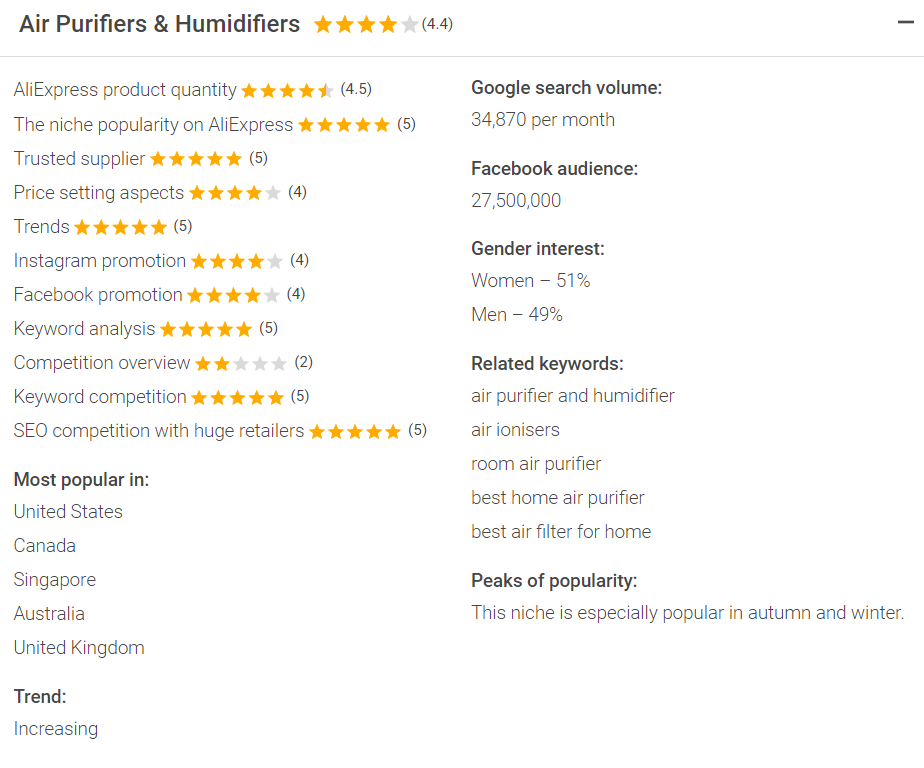
Task: Click the 'room air purifier' keyword
Action: pos(536,463)
